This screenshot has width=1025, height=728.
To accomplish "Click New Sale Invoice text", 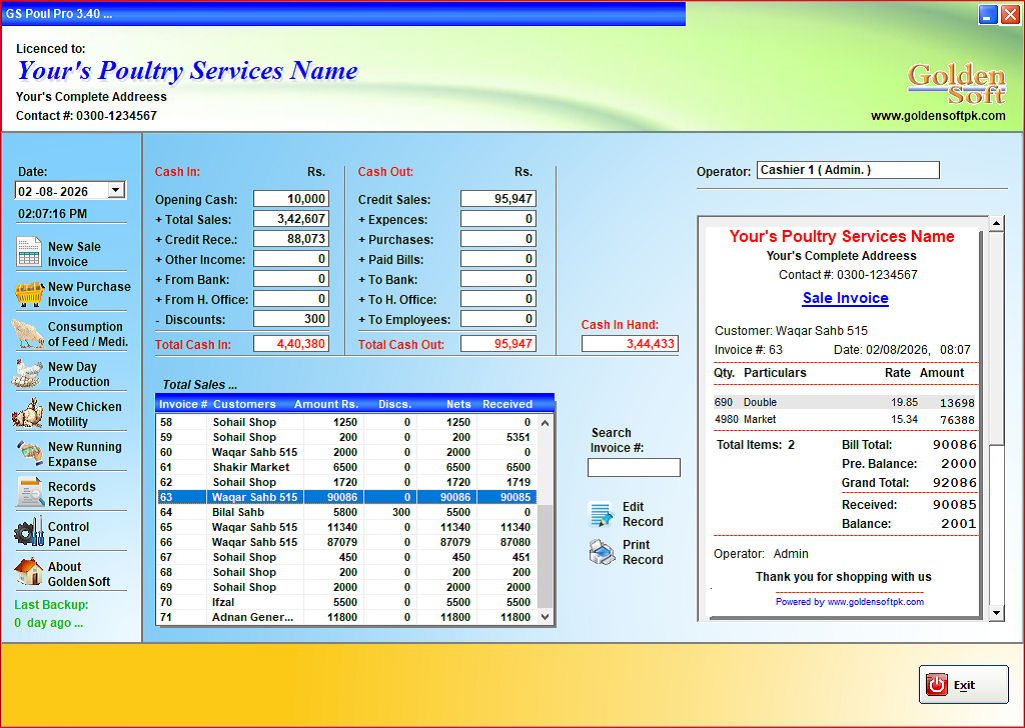I will (x=75, y=254).
